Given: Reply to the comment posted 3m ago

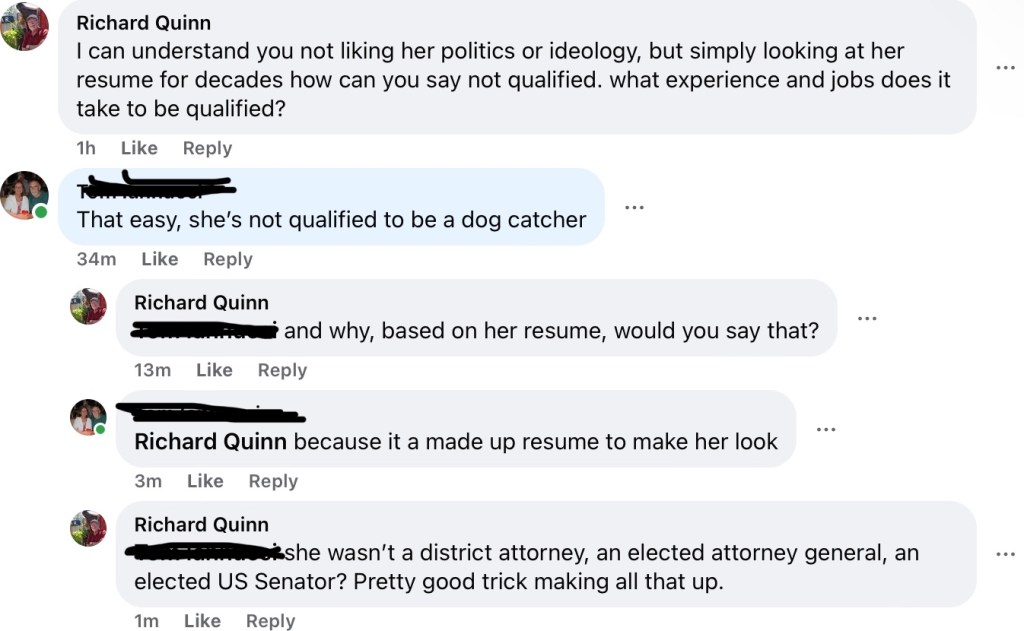Looking at the screenshot, I should (273, 481).
